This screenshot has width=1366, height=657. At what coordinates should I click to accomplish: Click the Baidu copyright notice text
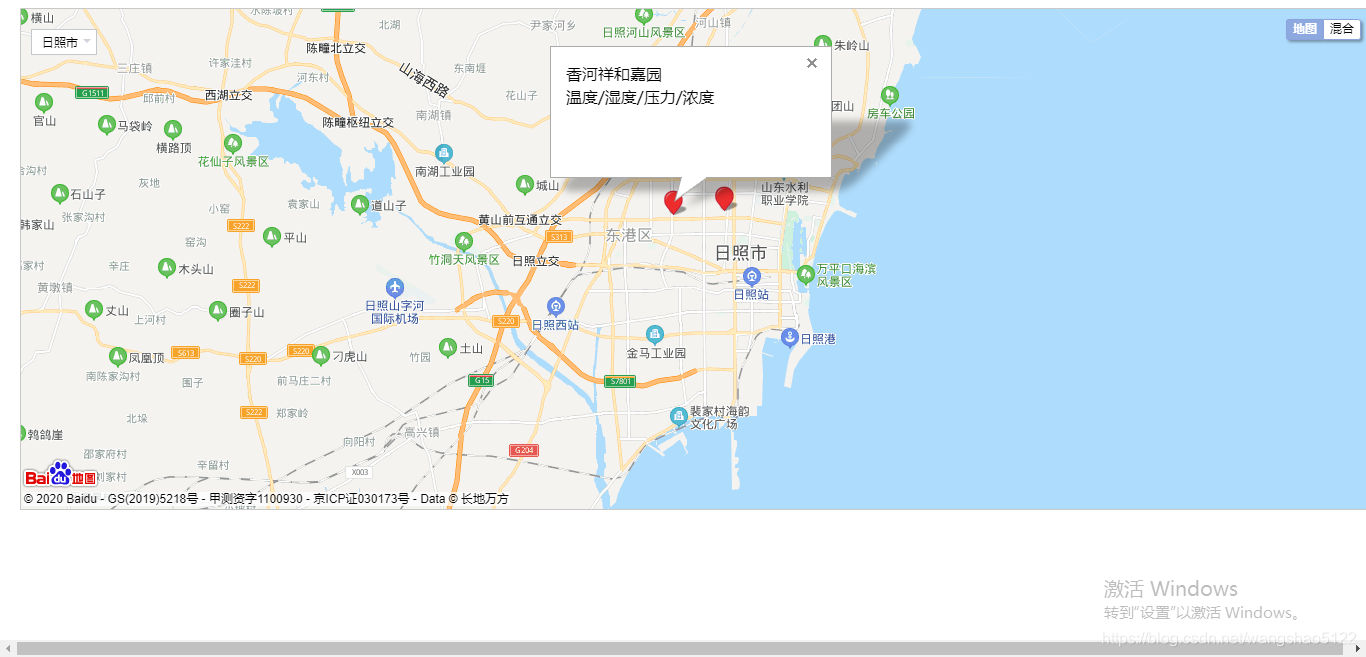266,498
